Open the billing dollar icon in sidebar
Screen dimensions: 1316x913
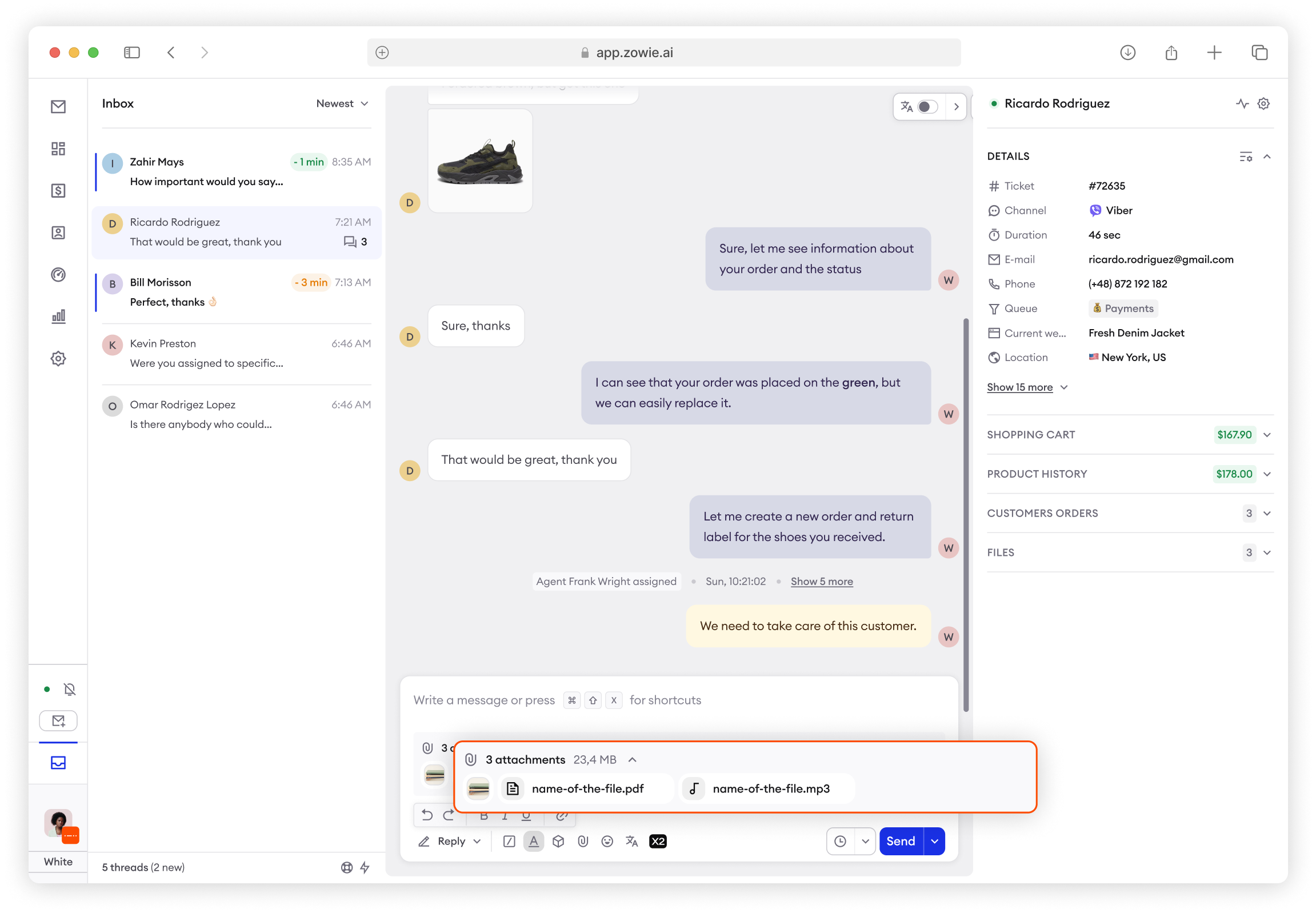(58, 190)
